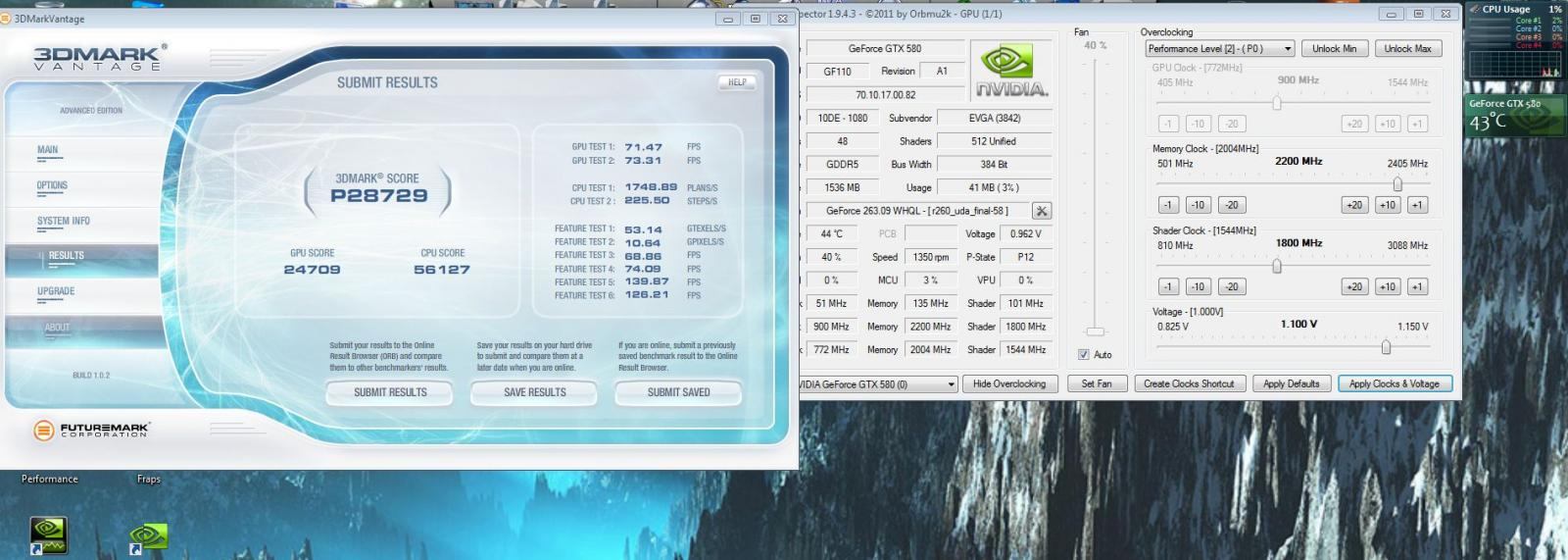Open UPGRADE in 3DMark sidebar
The height and width of the screenshot is (560, 1568).
[x=56, y=291]
